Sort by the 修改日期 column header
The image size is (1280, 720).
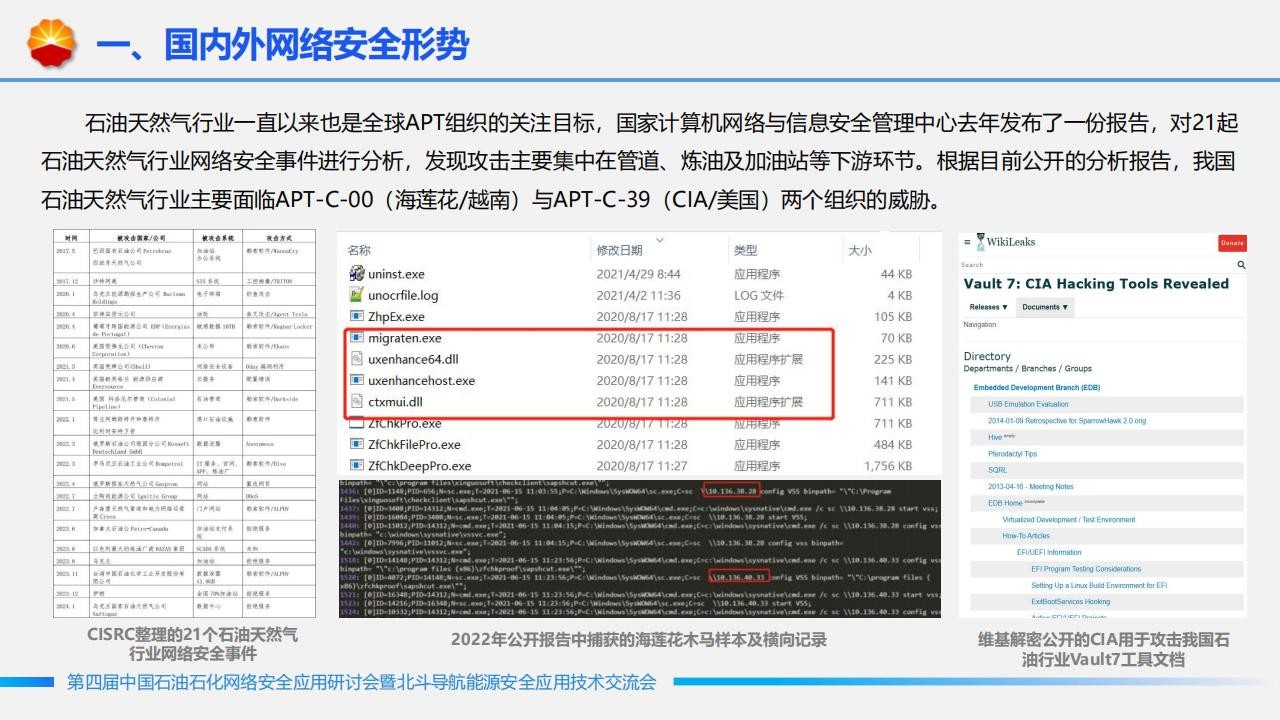click(620, 250)
